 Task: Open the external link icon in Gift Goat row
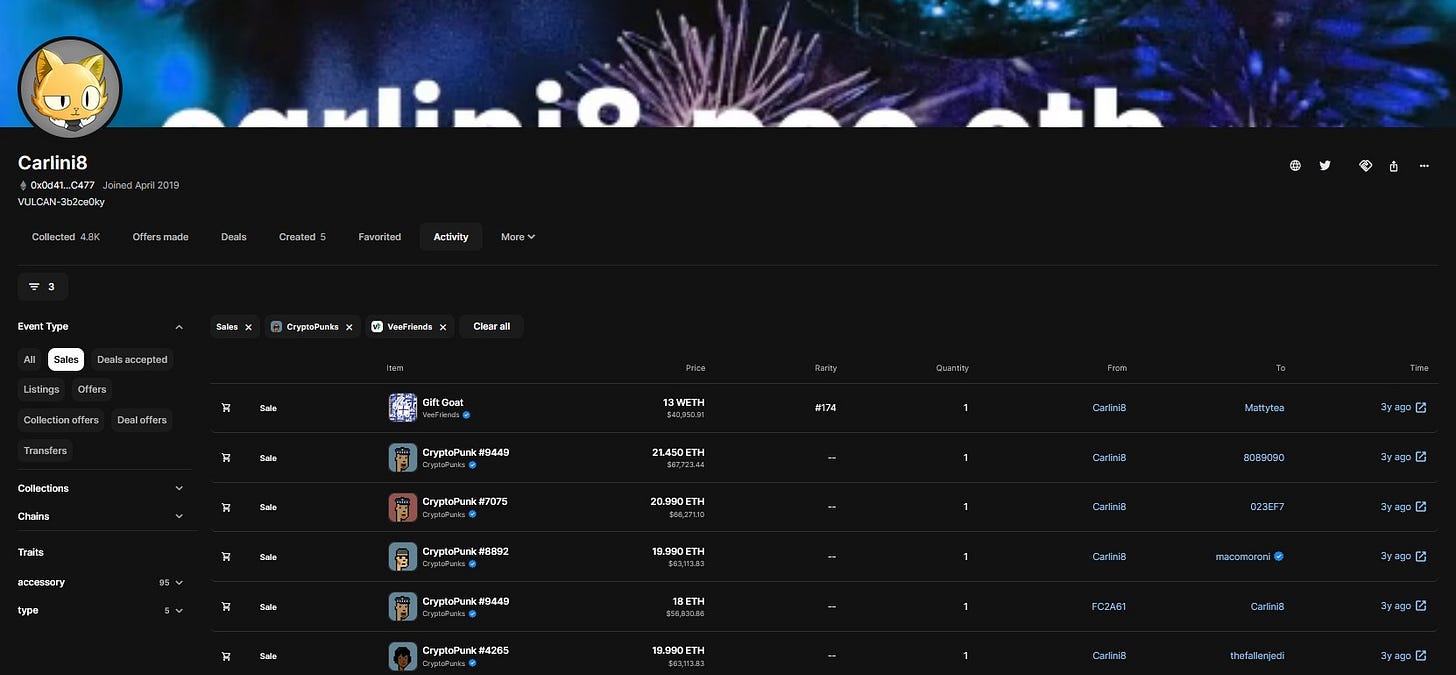coord(1421,408)
